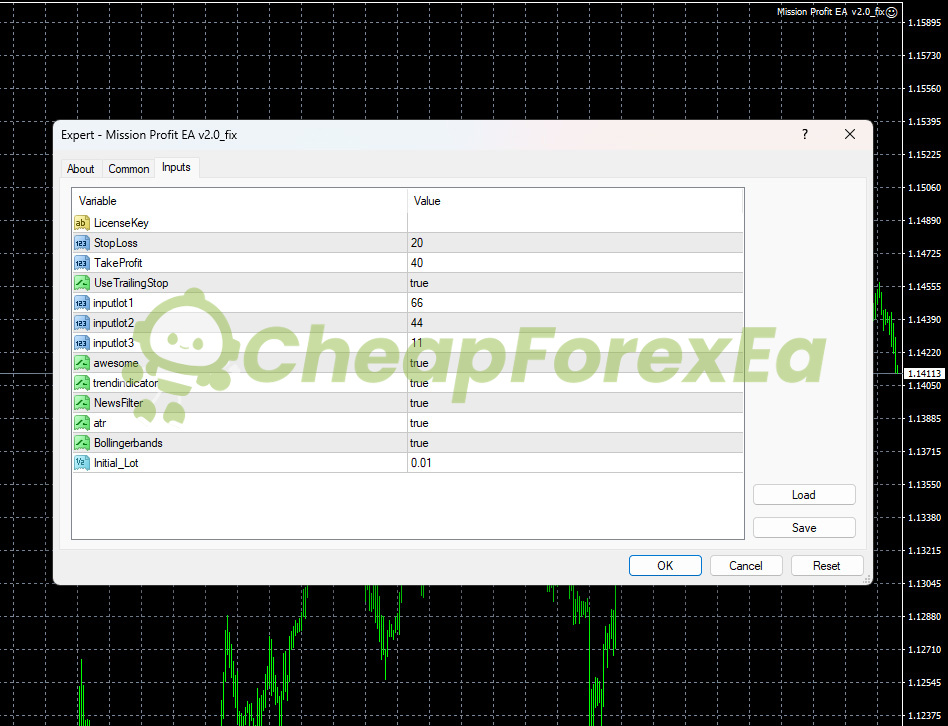Click the Initial_Lot double type icon
The image size is (948, 726).
click(82, 462)
